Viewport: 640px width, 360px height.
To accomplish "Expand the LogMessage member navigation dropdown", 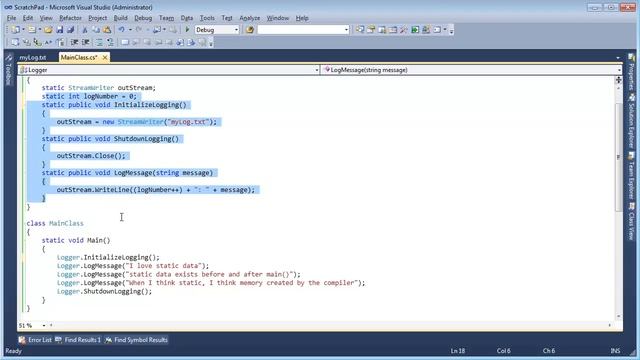I will coord(619,70).
